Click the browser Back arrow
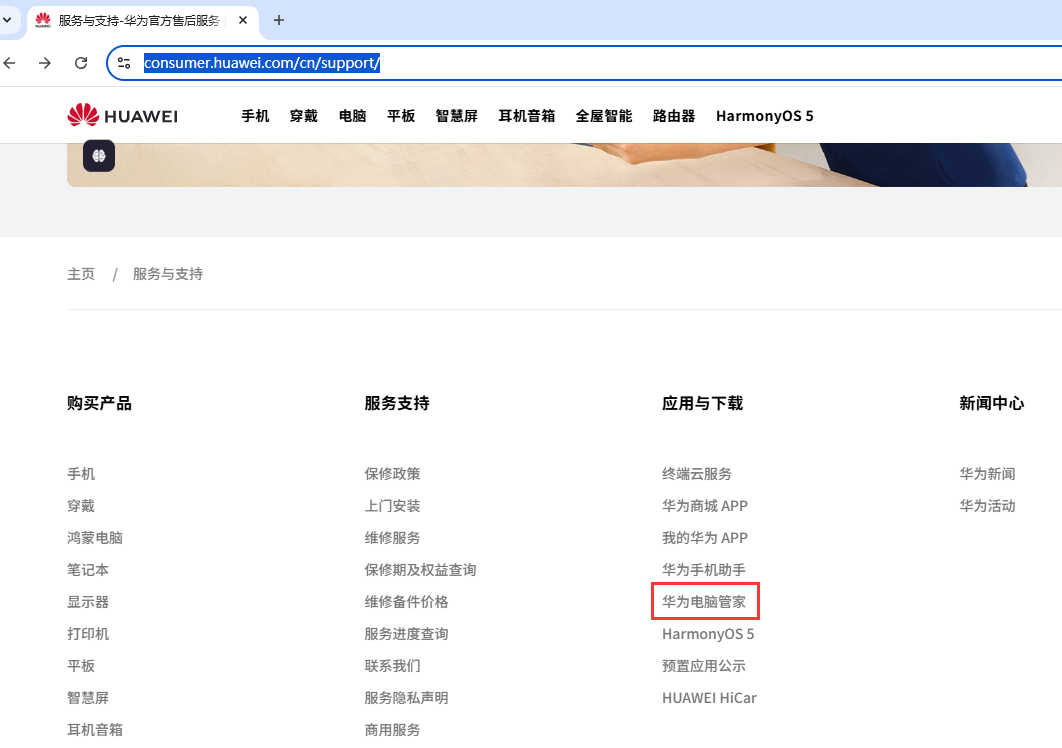The width and height of the screenshot is (1062, 748). click(x=9, y=63)
